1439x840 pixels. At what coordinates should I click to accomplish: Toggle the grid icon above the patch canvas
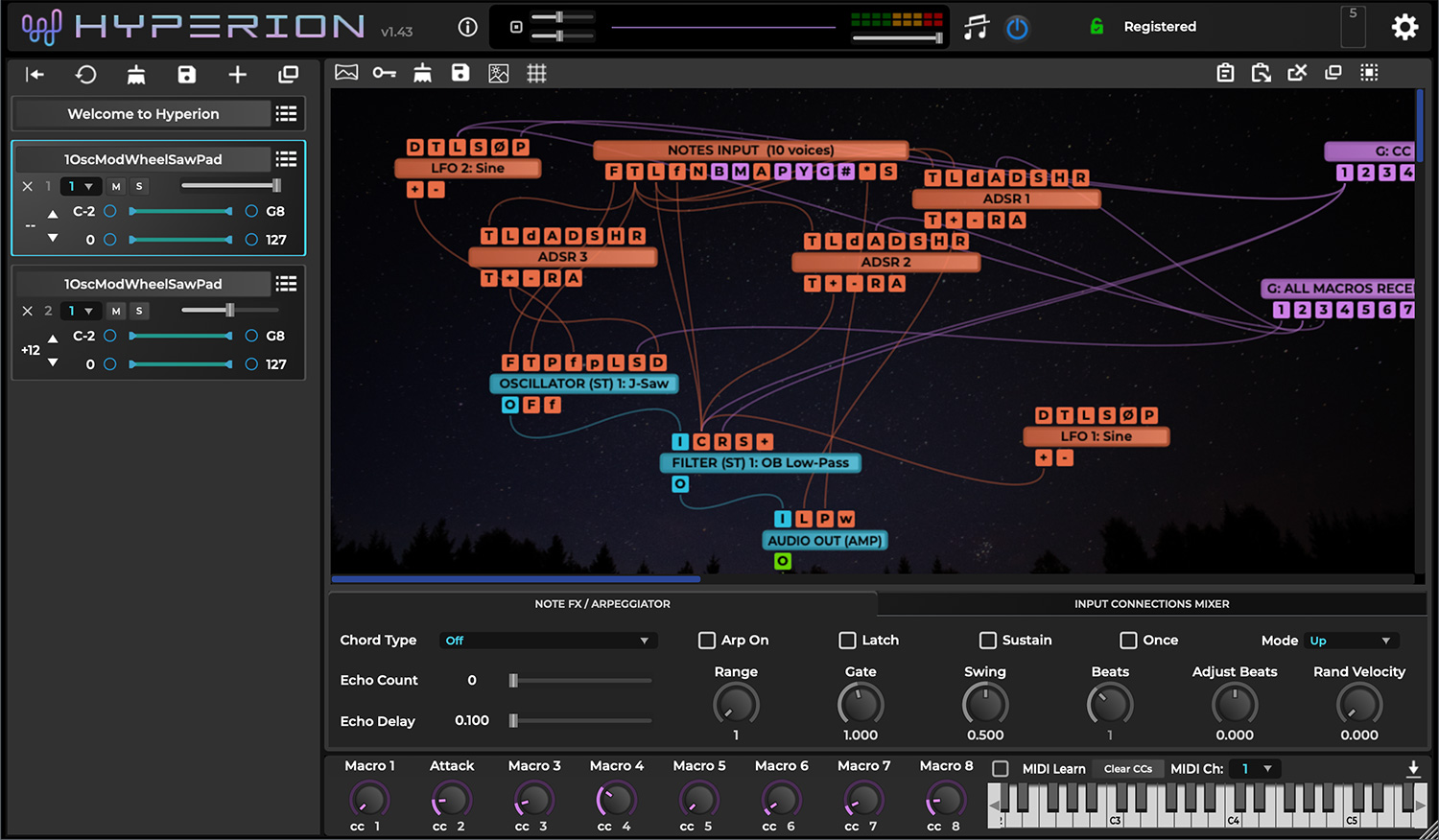536,72
